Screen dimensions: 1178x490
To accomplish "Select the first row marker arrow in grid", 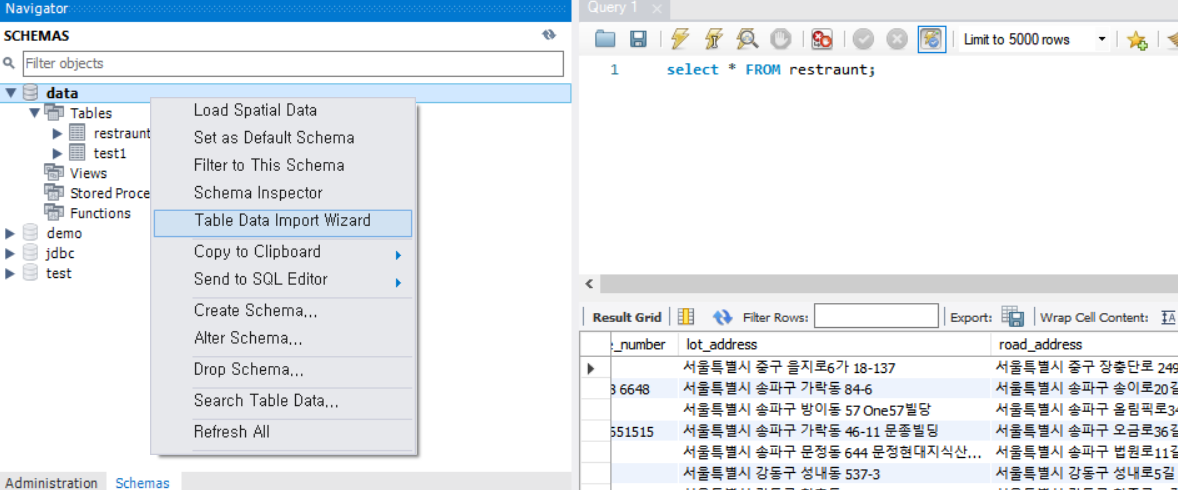I will pyautogui.click(x=591, y=368).
